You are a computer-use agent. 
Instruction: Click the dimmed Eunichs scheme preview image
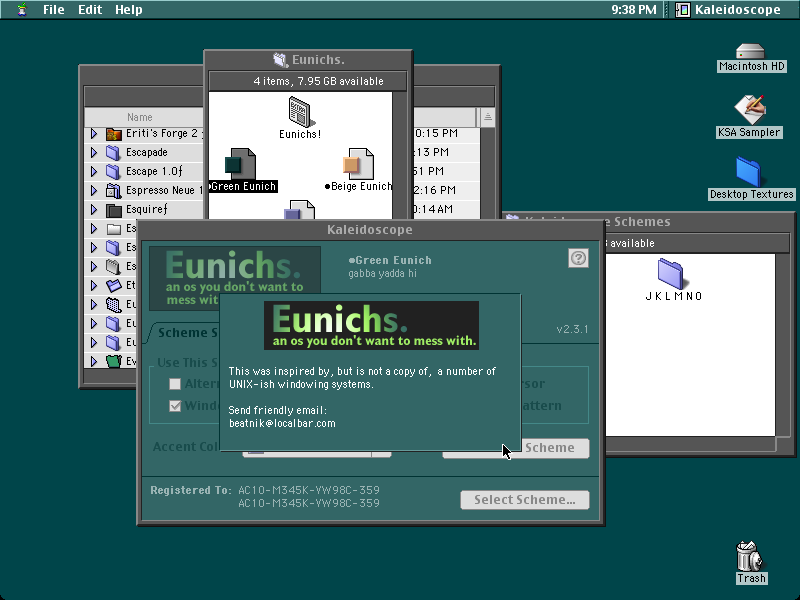coord(235,278)
